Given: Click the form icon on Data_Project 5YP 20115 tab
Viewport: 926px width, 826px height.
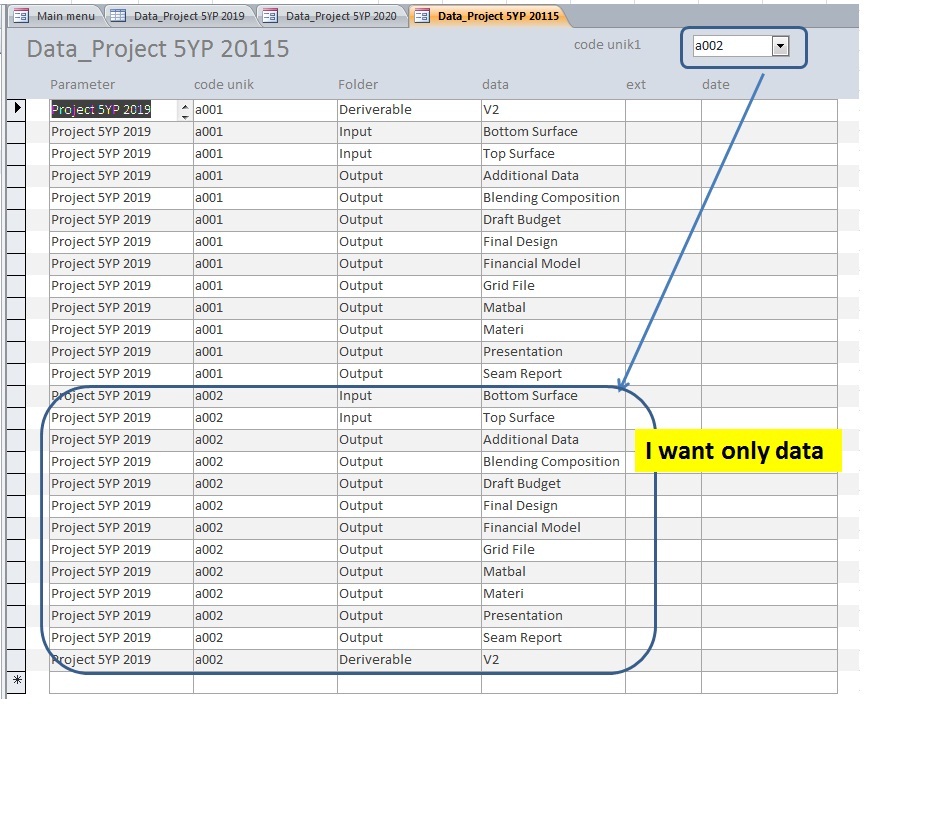Looking at the screenshot, I should click(422, 16).
